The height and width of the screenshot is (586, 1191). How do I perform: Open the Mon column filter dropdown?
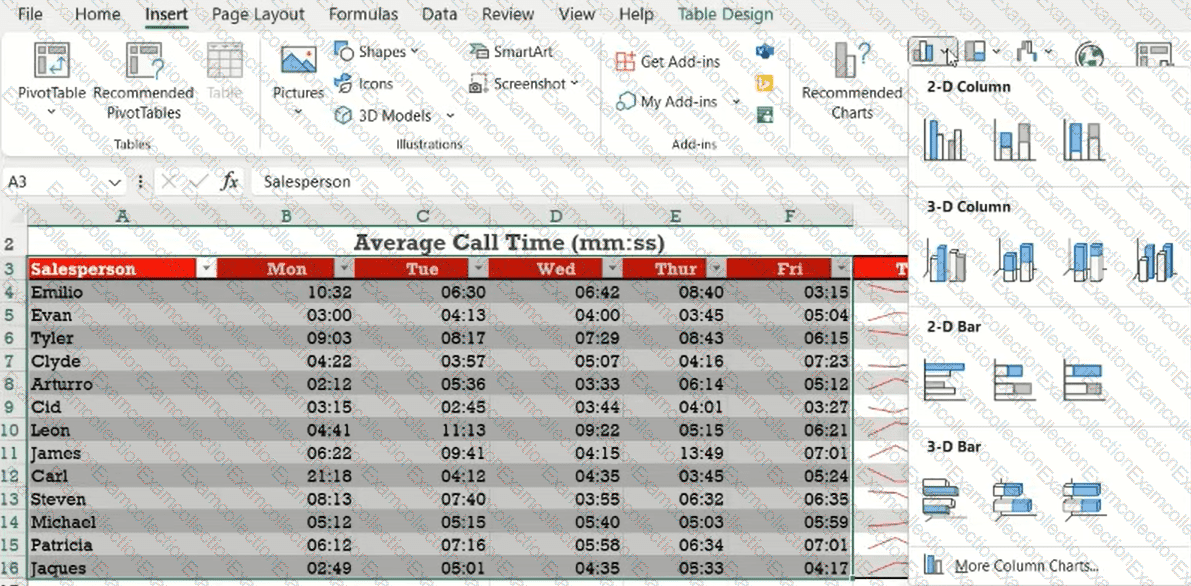343,269
